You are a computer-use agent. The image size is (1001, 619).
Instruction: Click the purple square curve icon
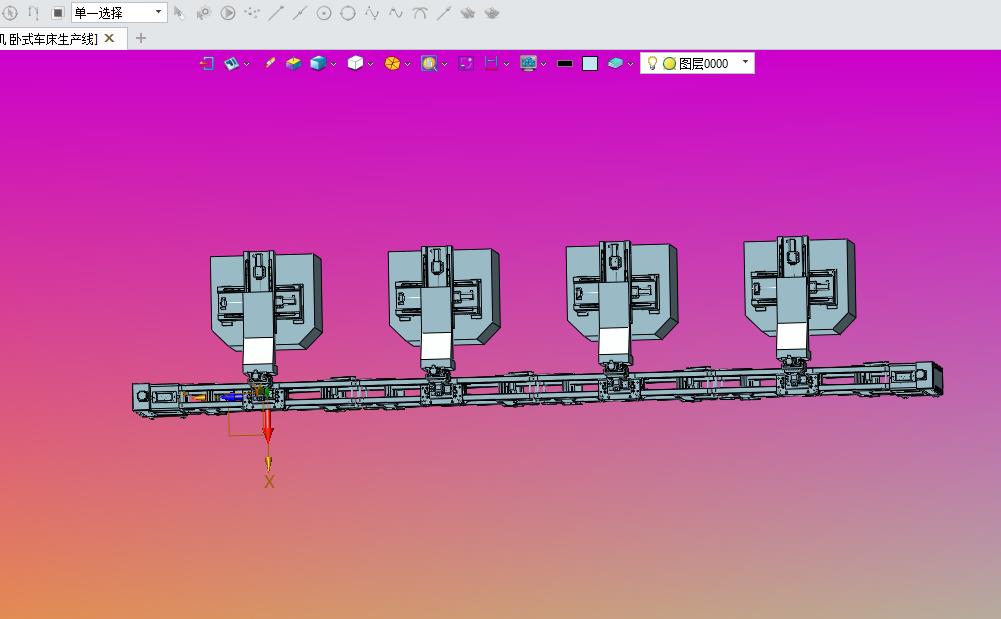[x=466, y=63]
